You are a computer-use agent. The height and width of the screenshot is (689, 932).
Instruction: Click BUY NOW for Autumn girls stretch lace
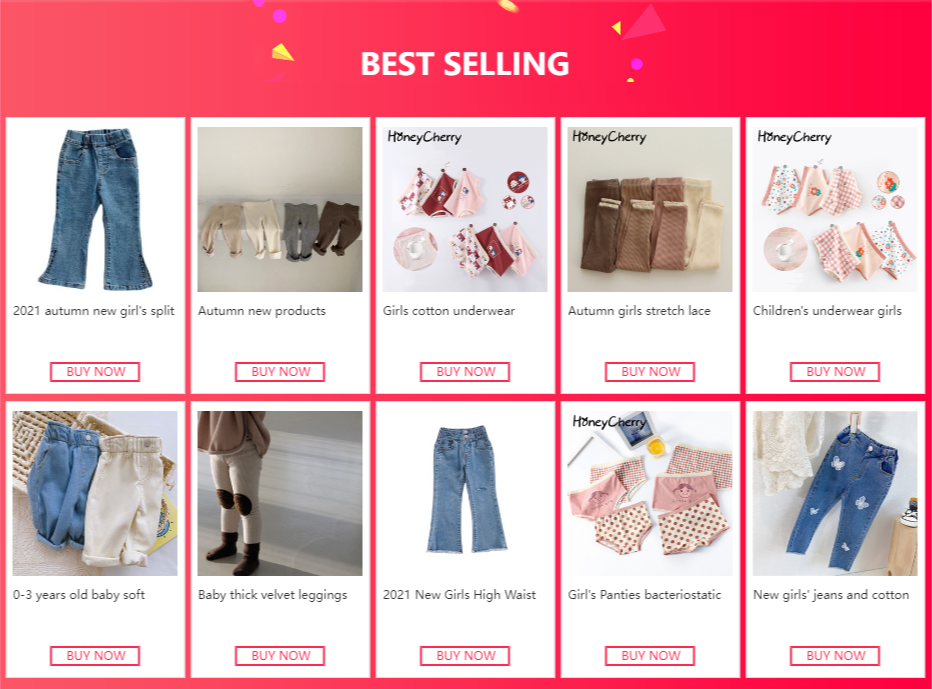650,372
